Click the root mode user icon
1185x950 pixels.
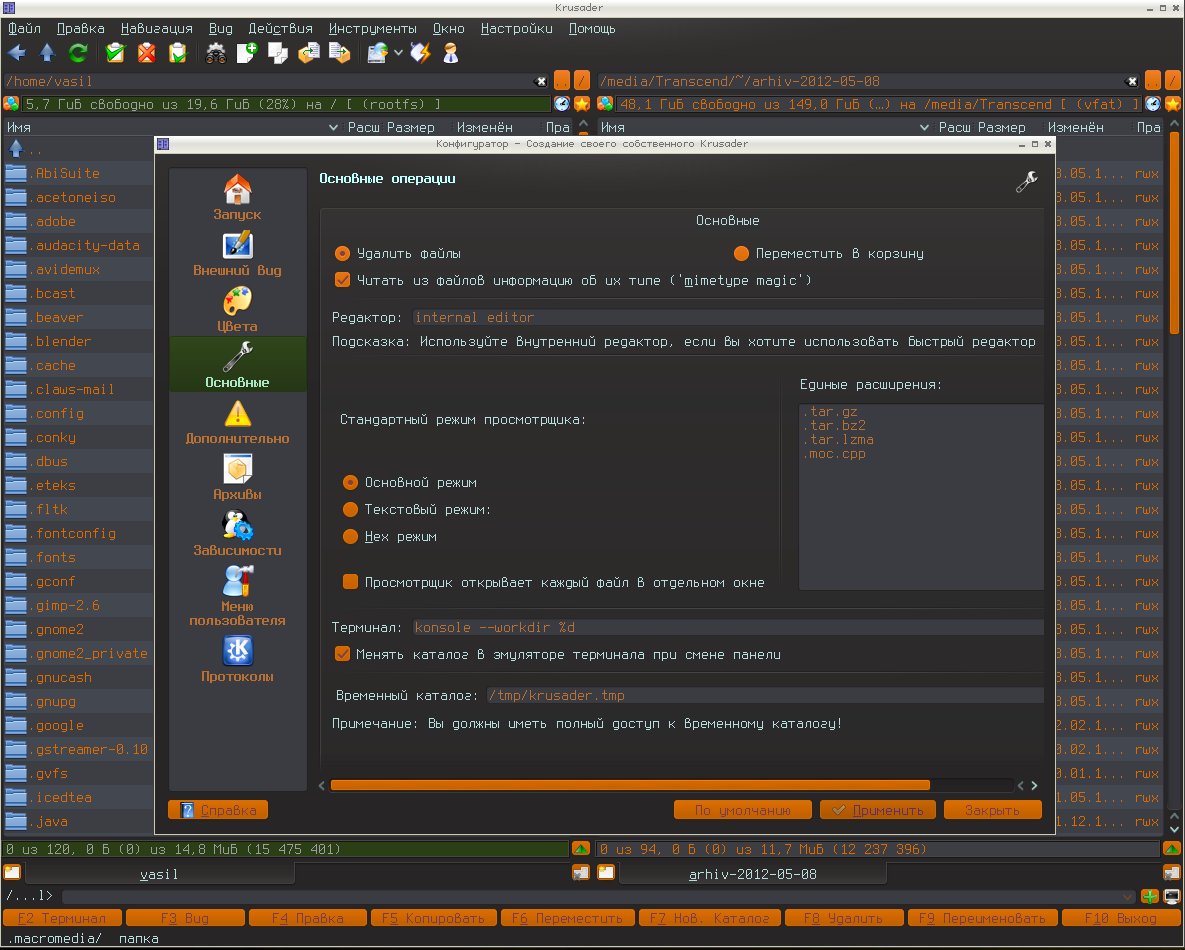451,53
